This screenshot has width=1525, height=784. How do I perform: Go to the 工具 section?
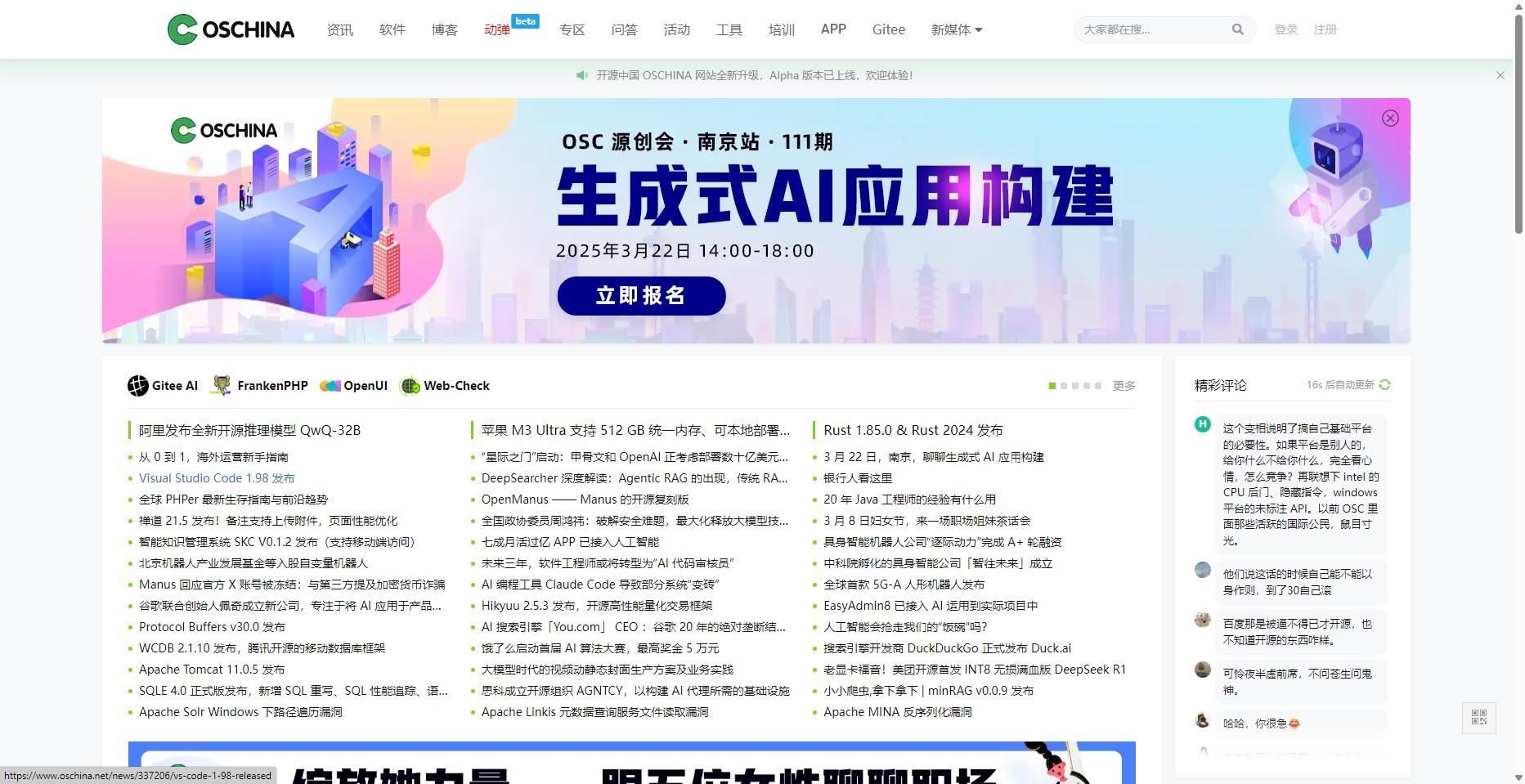(729, 29)
